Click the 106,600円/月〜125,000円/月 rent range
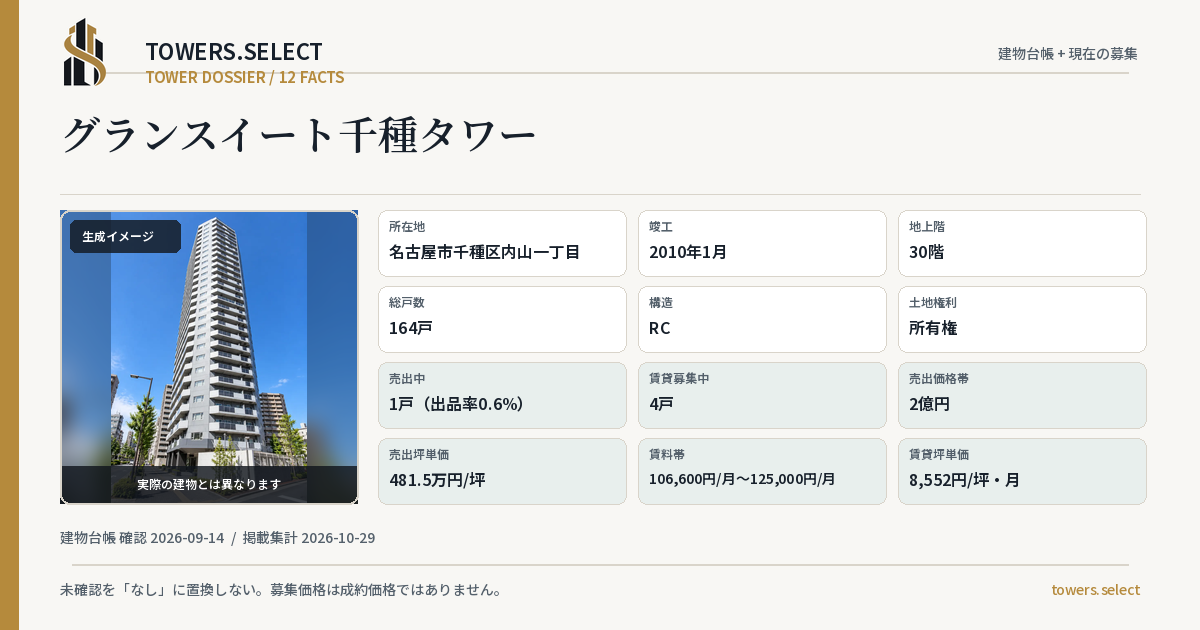Image resolution: width=1200 pixels, height=630 pixels. 742,480
